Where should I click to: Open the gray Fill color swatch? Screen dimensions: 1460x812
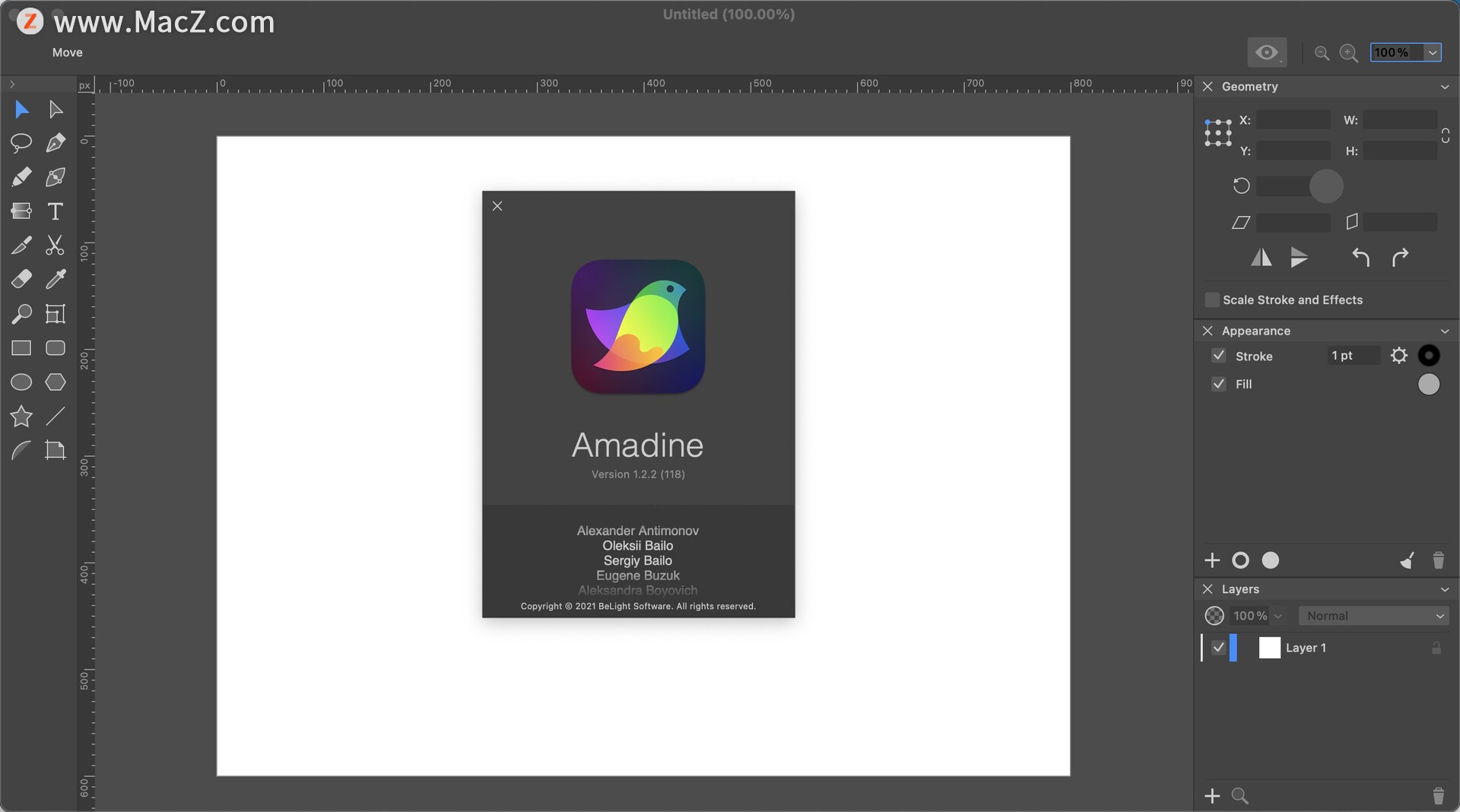(x=1429, y=384)
